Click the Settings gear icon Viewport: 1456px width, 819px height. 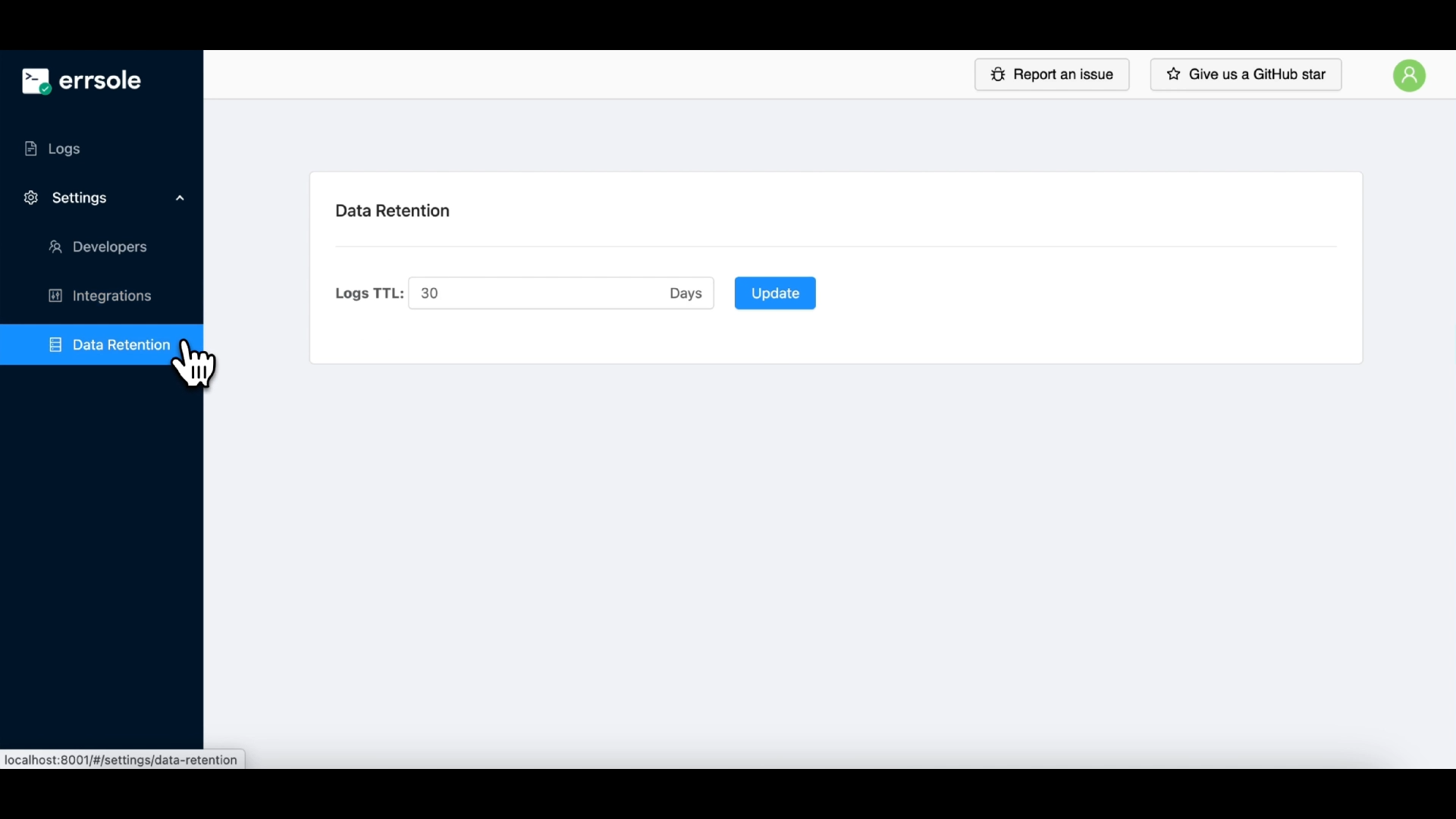pyautogui.click(x=30, y=198)
